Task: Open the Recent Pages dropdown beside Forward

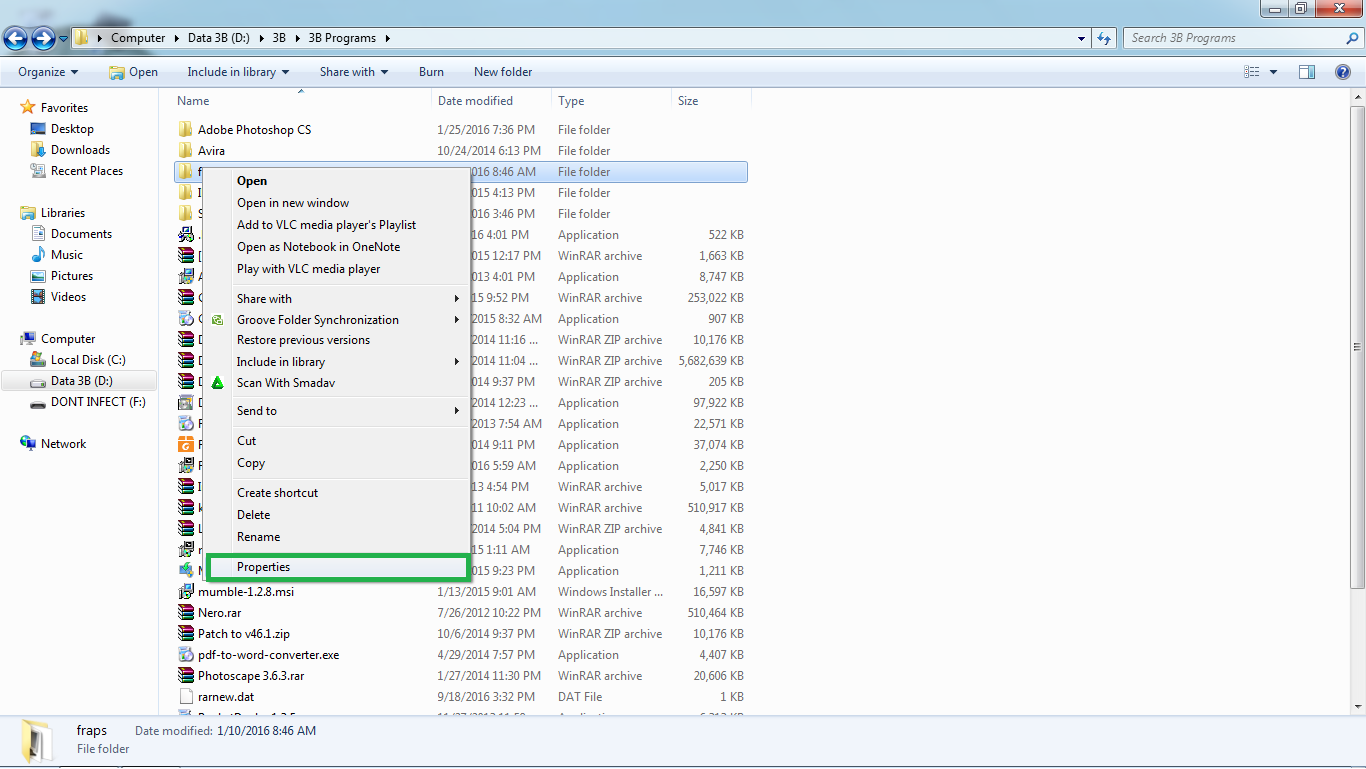Action: click(64, 39)
